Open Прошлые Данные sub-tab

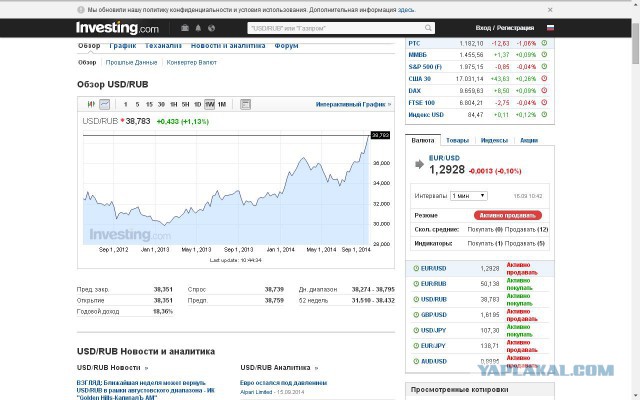pos(131,62)
